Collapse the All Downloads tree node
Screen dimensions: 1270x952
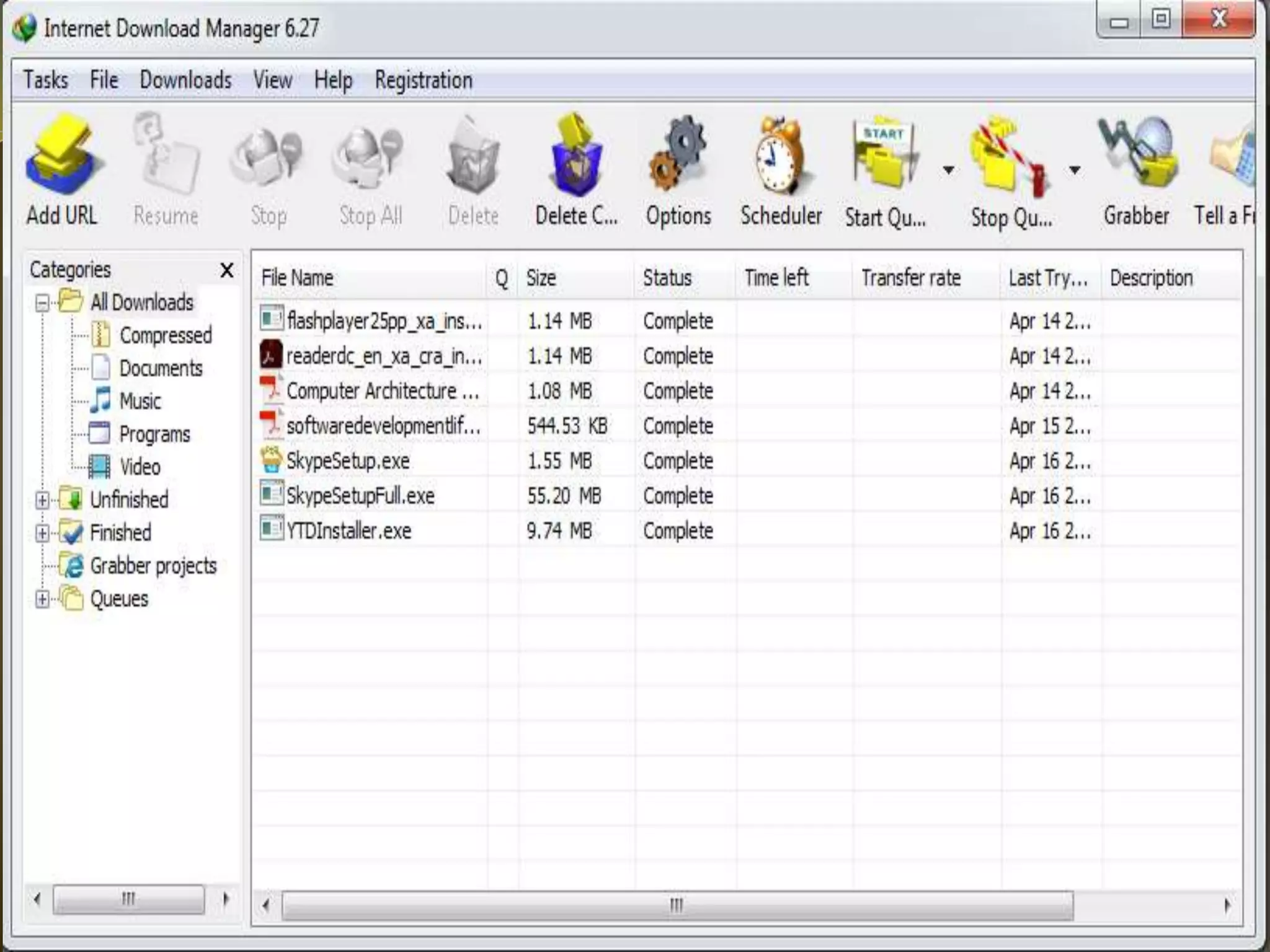point(42,303)
